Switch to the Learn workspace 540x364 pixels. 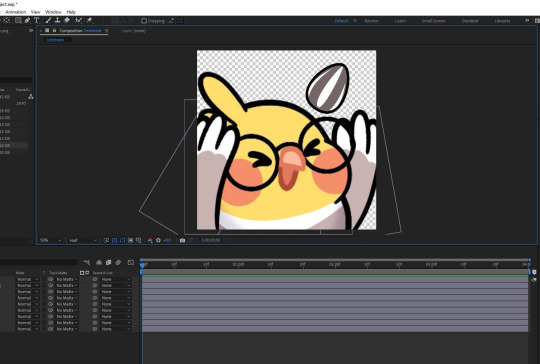point(400,21)
